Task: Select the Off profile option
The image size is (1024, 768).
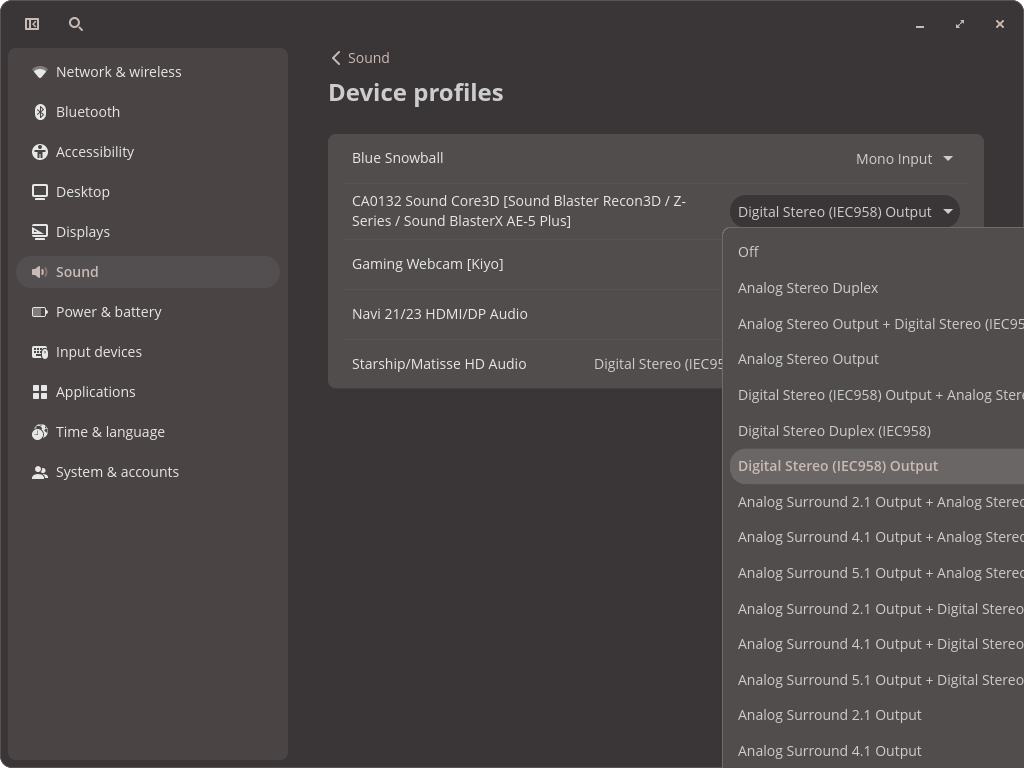Action: [x=749, y=252]
